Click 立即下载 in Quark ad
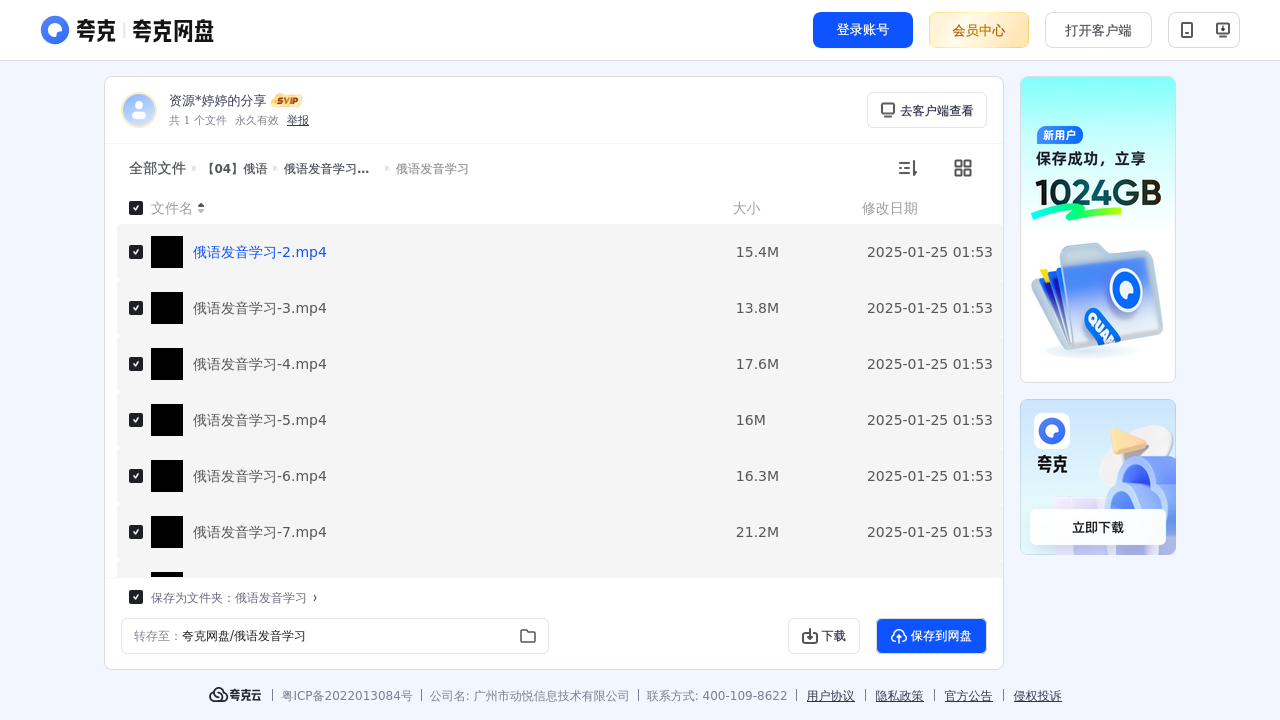 [1098, 527]
